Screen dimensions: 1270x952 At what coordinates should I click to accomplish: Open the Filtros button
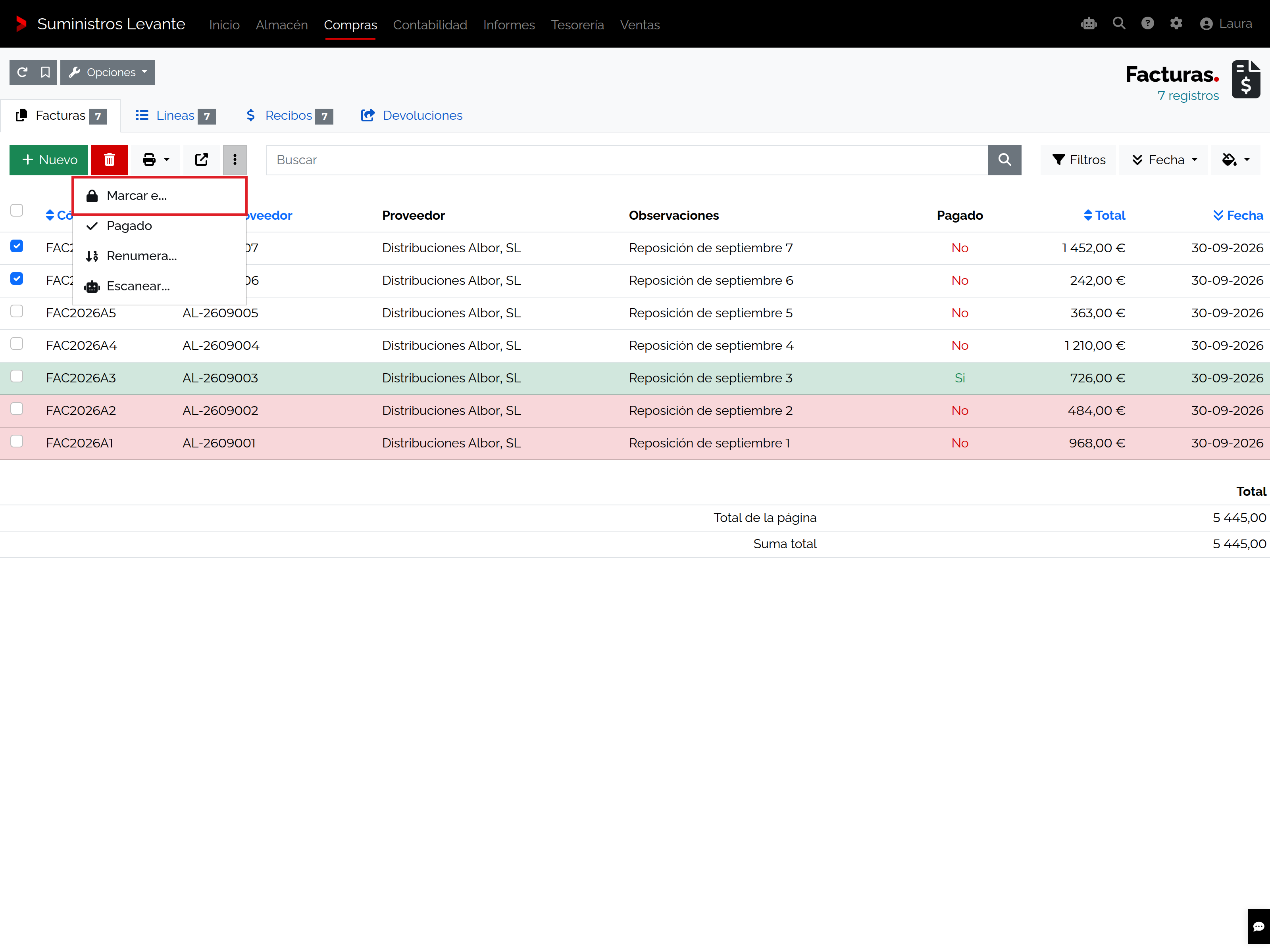[1078, 159]
